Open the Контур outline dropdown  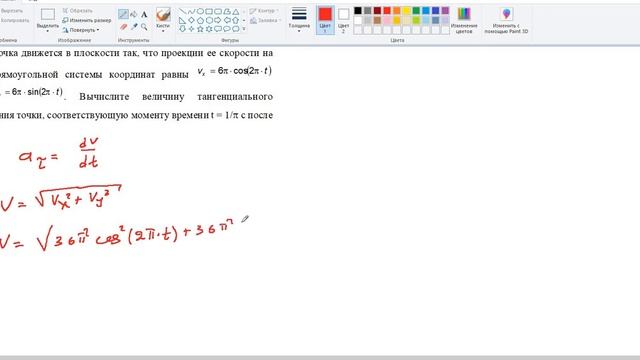(x=264, y=11)
